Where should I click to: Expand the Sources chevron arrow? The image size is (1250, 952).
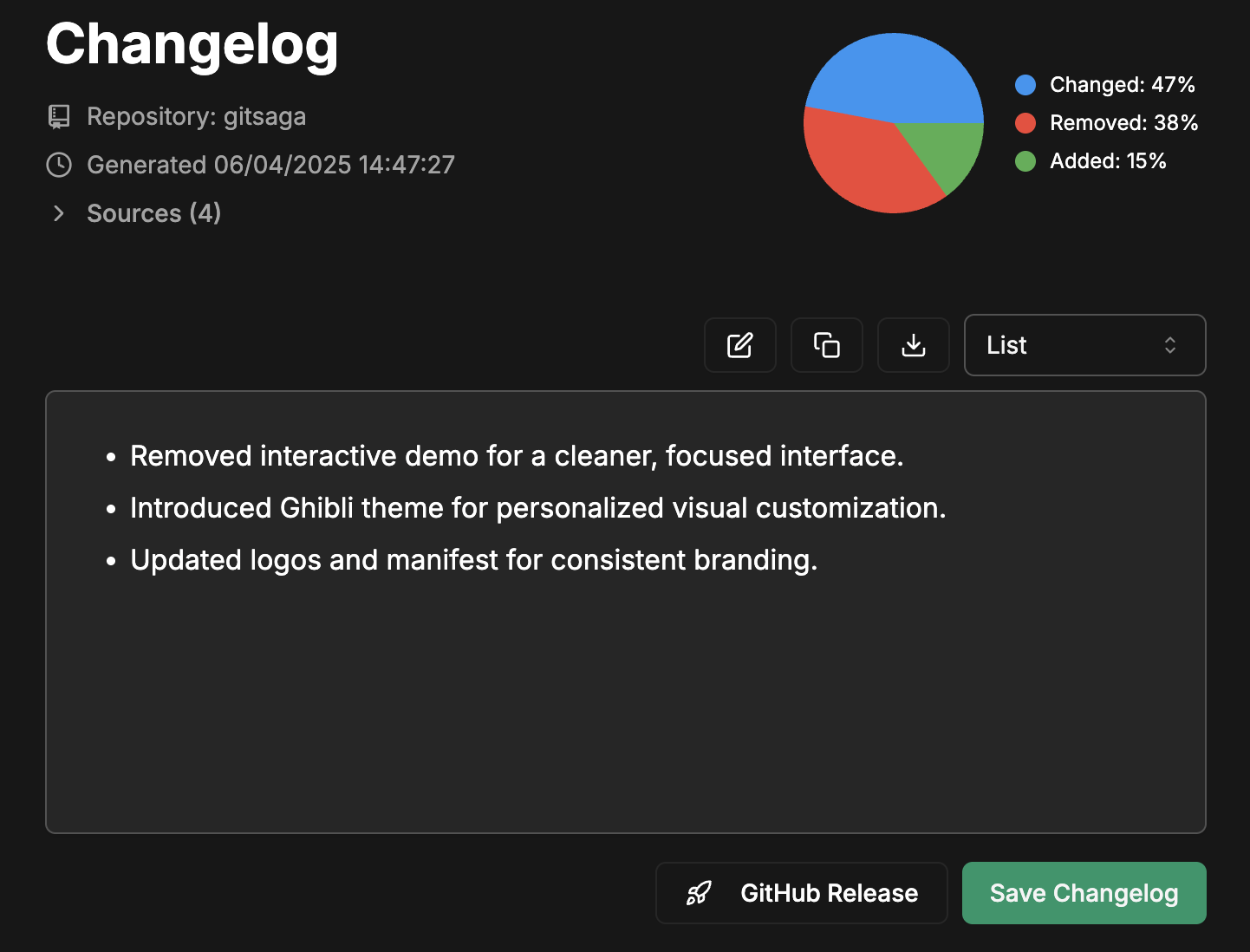tap(59, 213)
